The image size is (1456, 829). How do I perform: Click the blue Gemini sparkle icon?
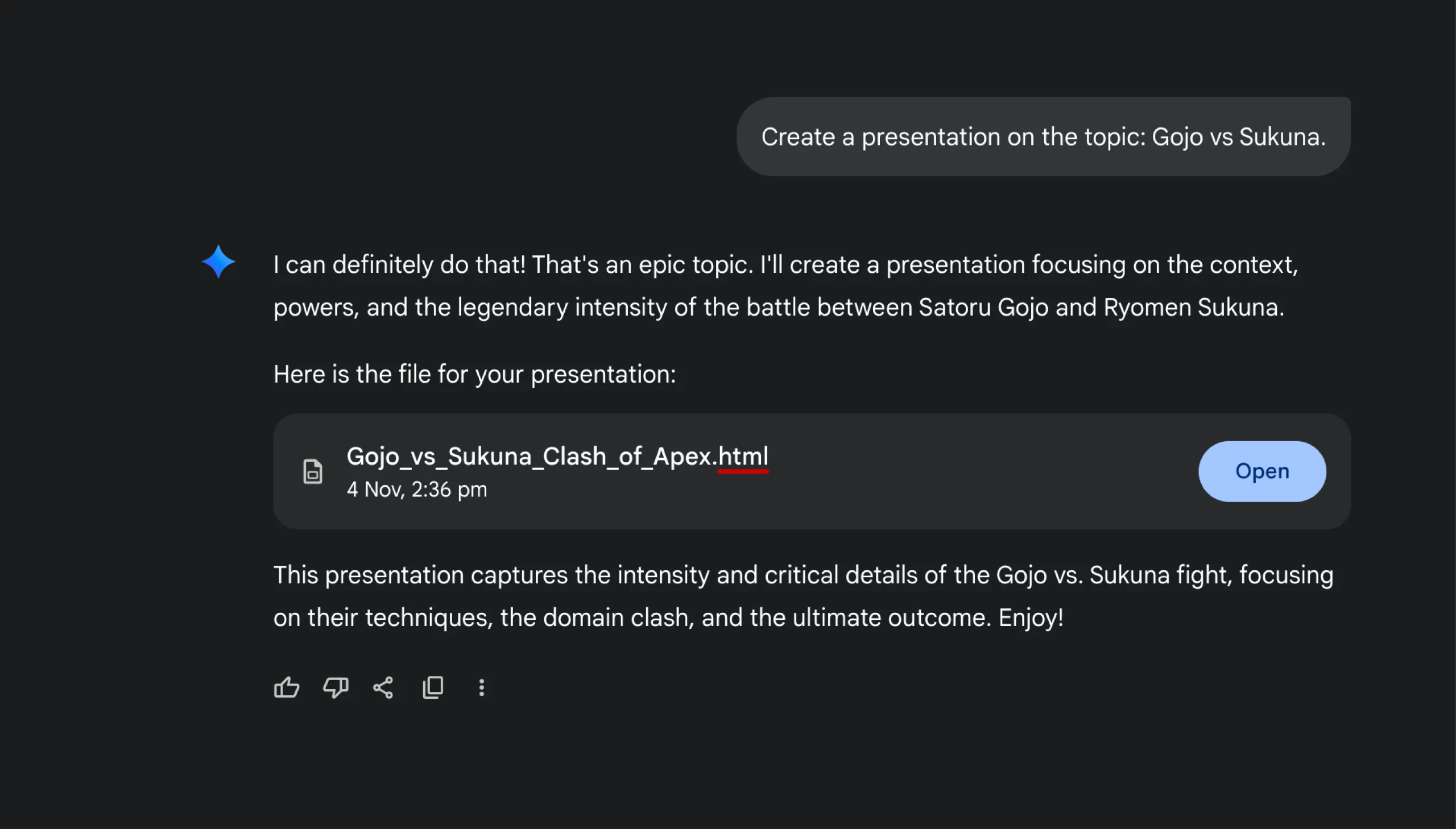(218, 262)
